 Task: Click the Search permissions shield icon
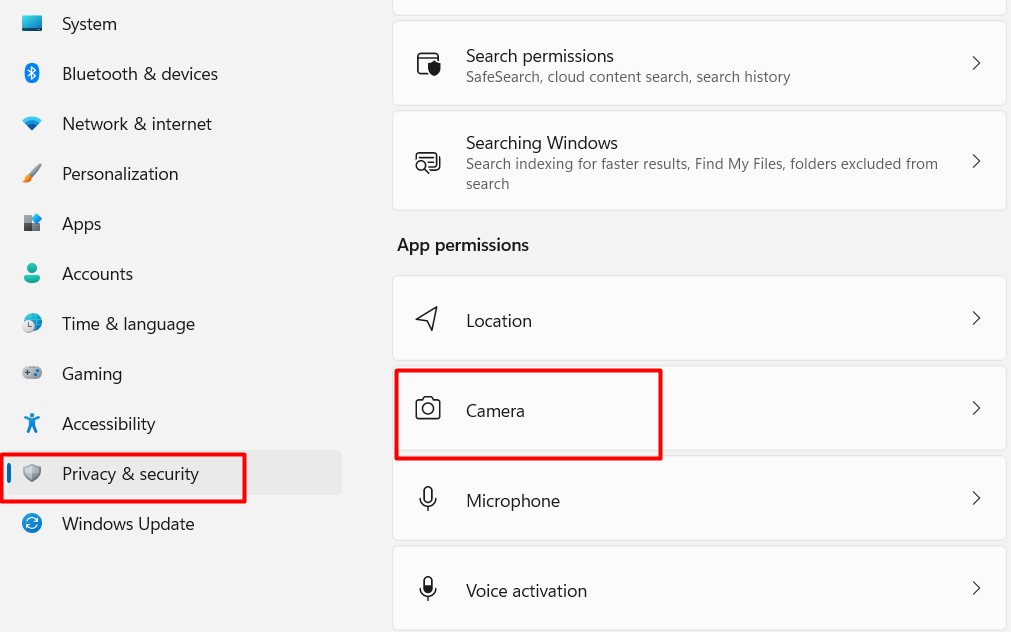(x=428, y=65)
